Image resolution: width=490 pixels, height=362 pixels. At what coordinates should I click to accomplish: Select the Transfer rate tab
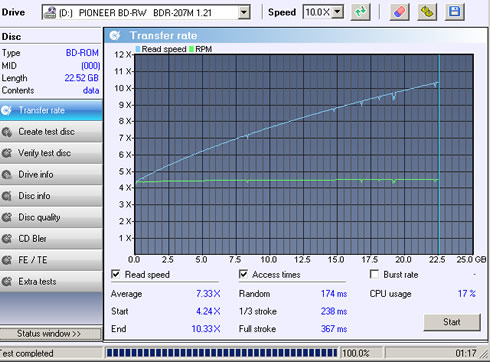point(51,110)
